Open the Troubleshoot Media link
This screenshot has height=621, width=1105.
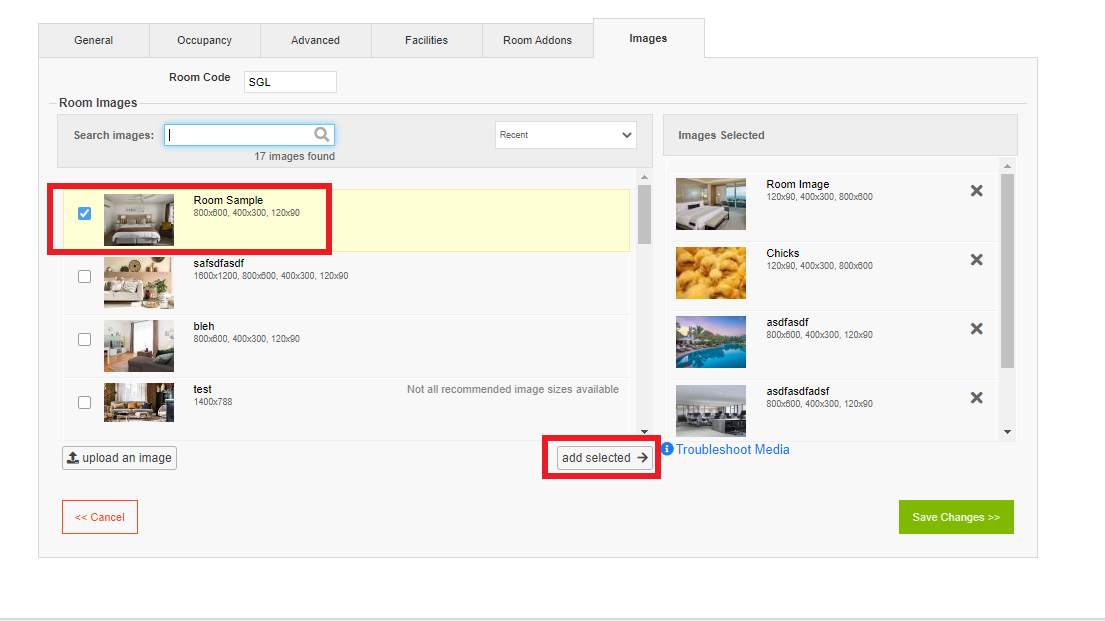732,450
